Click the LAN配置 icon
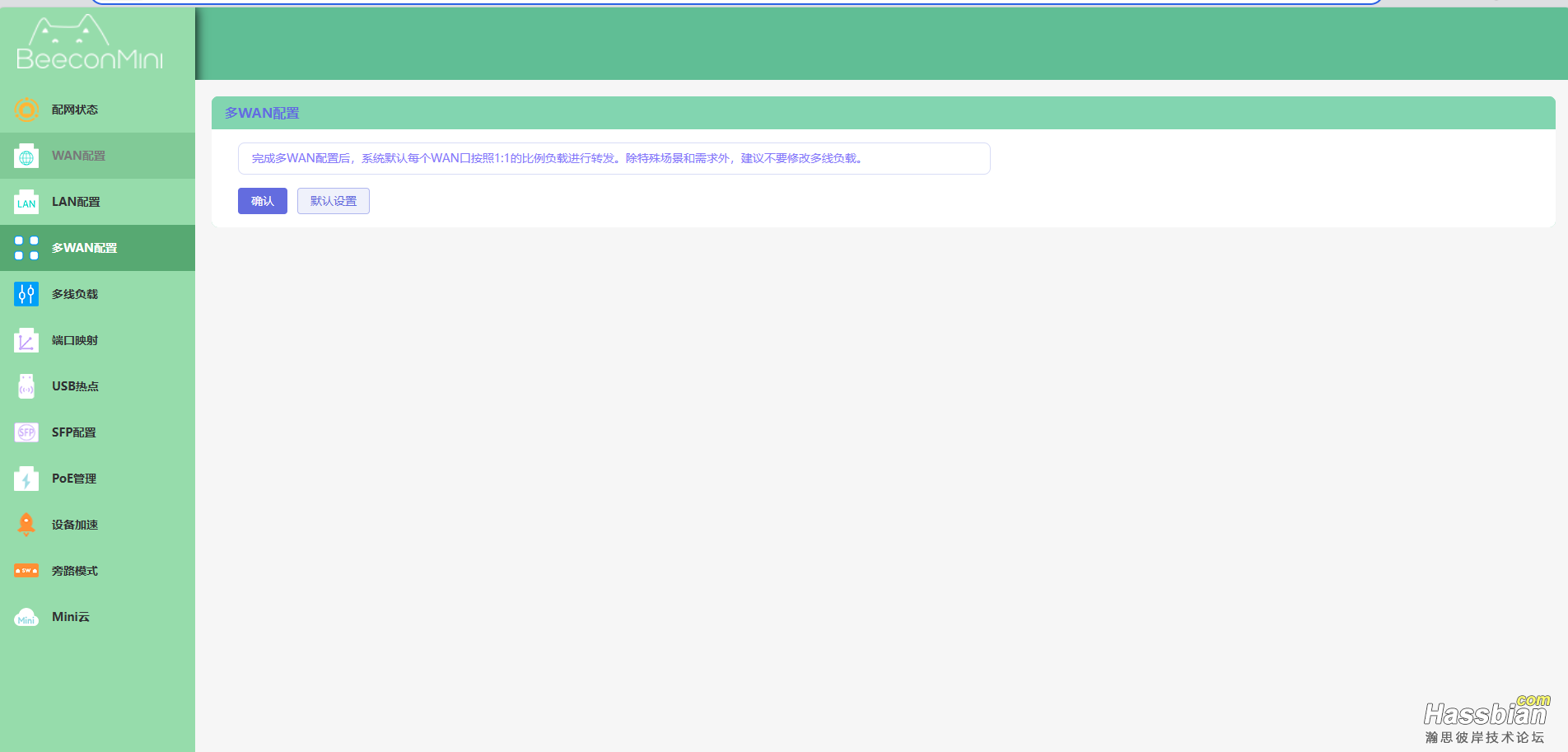1568x752 pixels. 26,202
